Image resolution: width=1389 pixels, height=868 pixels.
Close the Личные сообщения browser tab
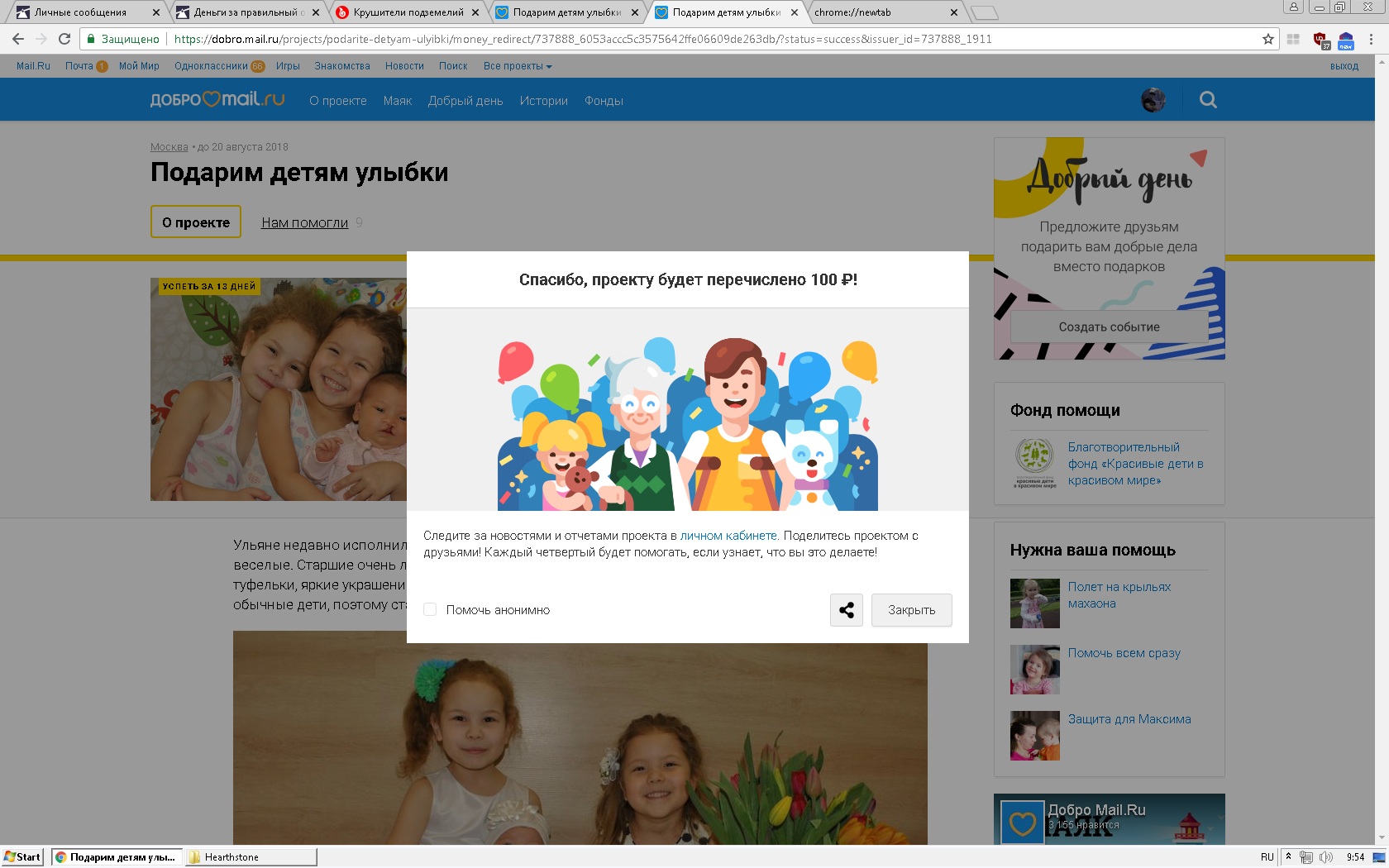(156, 12)
